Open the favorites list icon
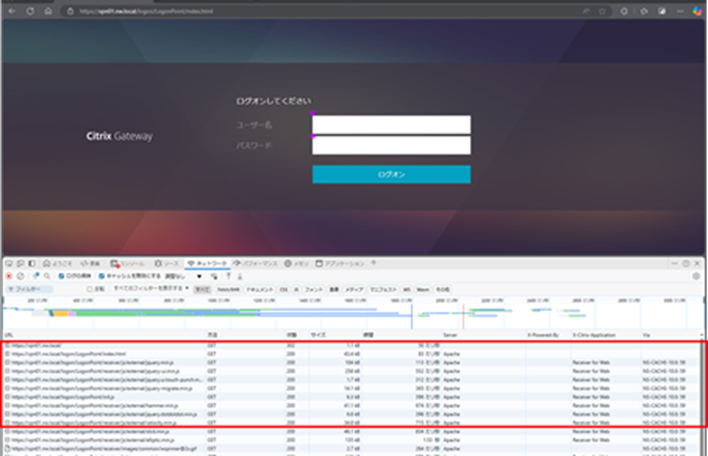The width and height of the screenshot is (708, 456). (644, 11)
